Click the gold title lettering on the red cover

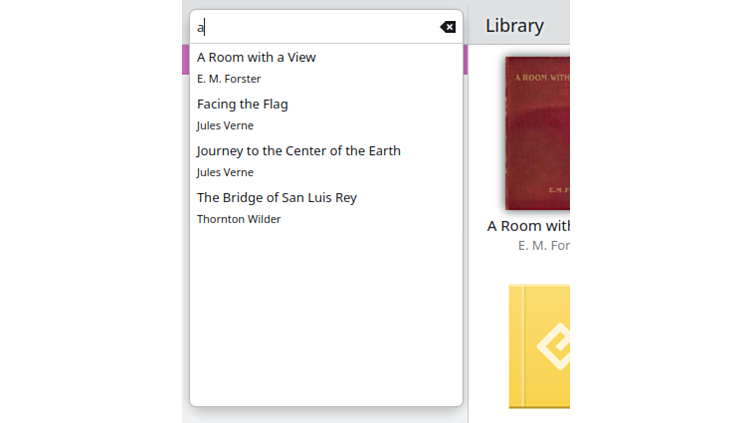pos(540,77)
